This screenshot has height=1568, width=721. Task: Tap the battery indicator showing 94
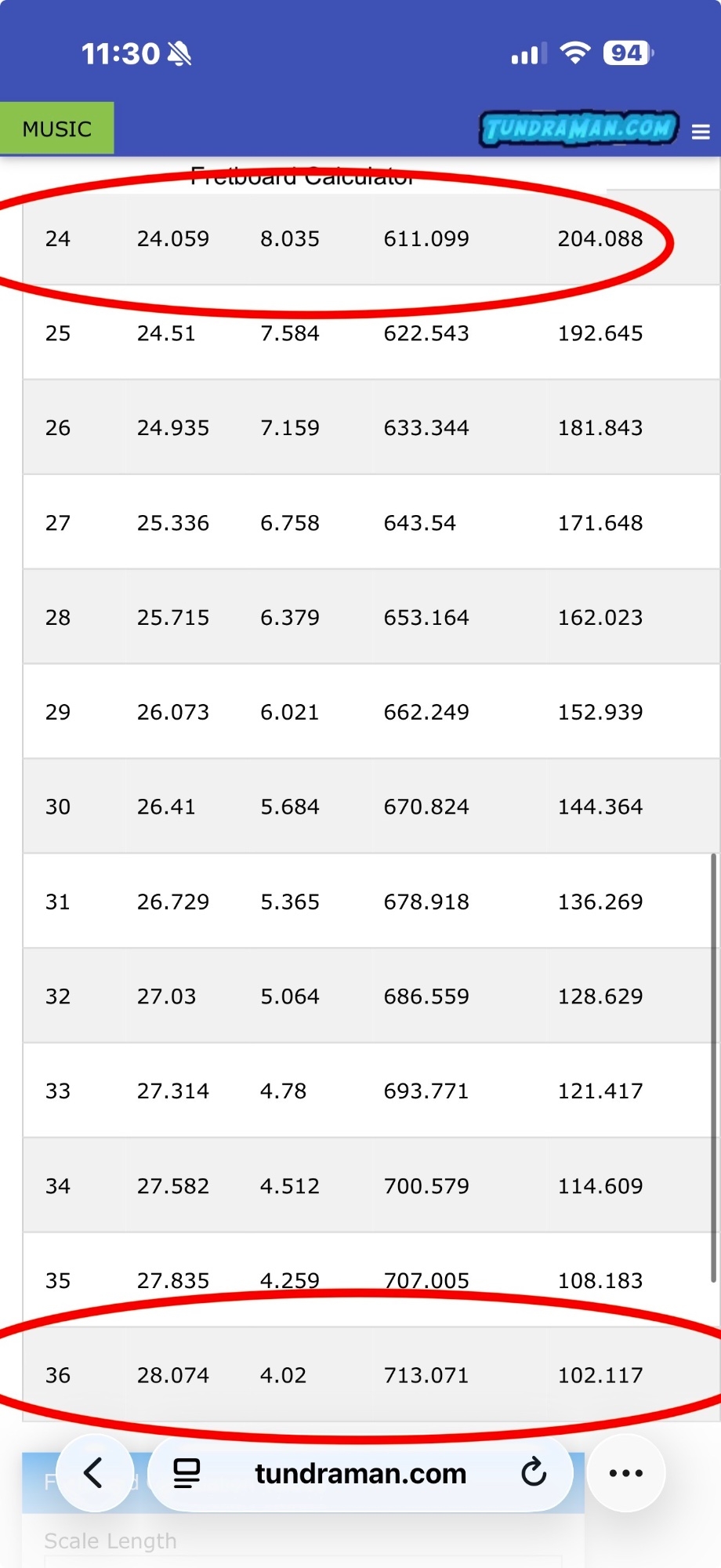tap(629, 53)
